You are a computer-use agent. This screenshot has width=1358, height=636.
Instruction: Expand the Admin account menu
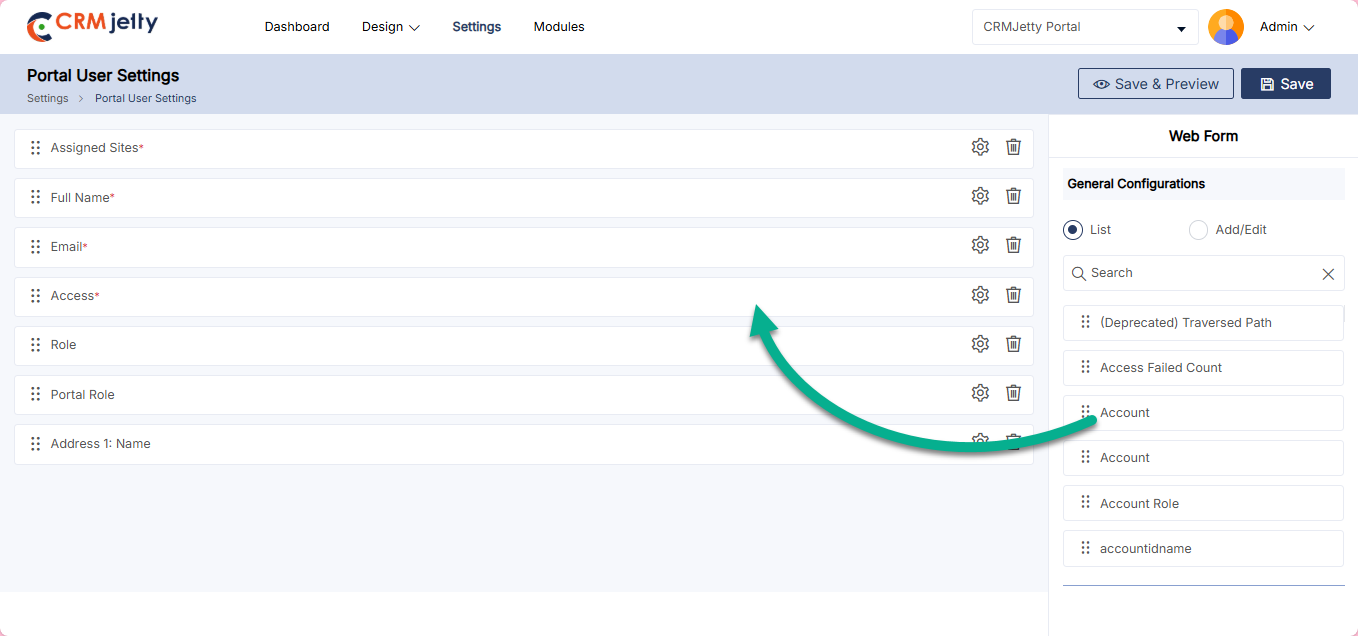(1286, 27)
